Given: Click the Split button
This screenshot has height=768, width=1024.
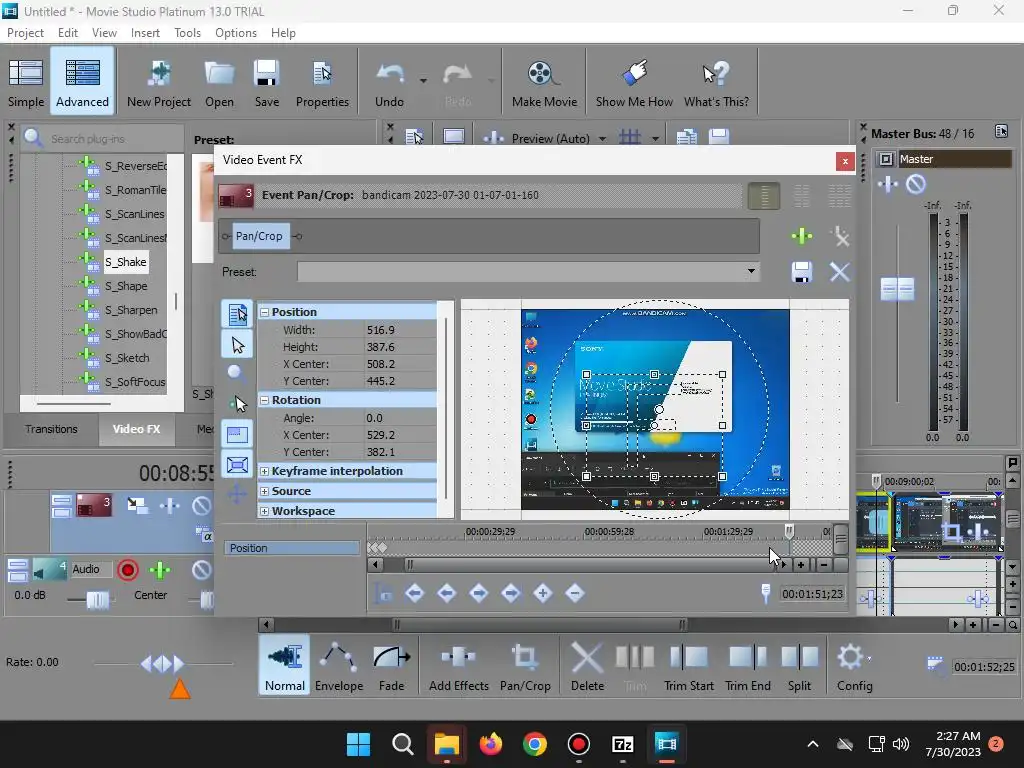Looking at the screenshot, I should (799, 666).
